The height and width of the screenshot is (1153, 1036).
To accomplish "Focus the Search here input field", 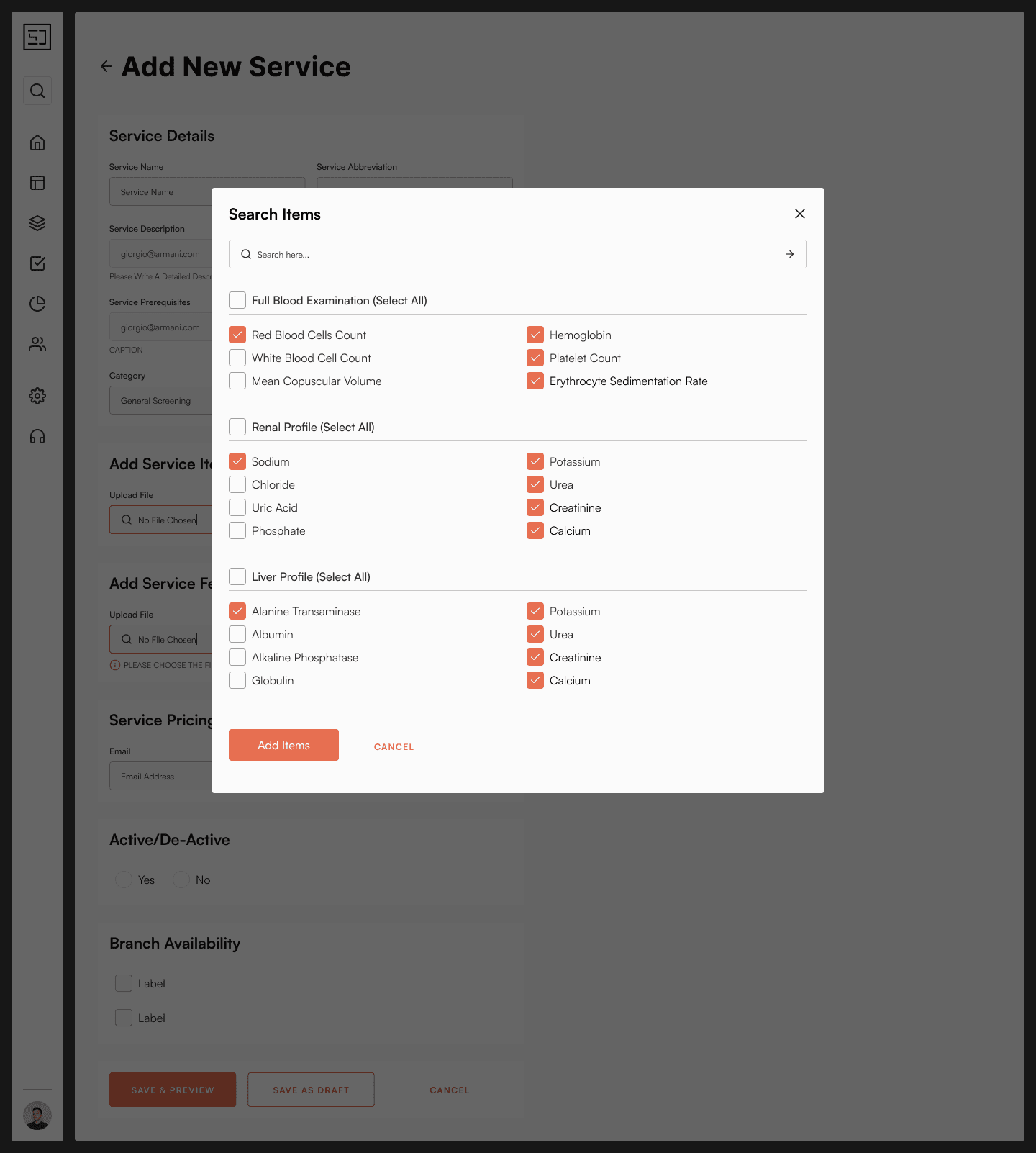I will pyautogui.click(x=517, y=254).
